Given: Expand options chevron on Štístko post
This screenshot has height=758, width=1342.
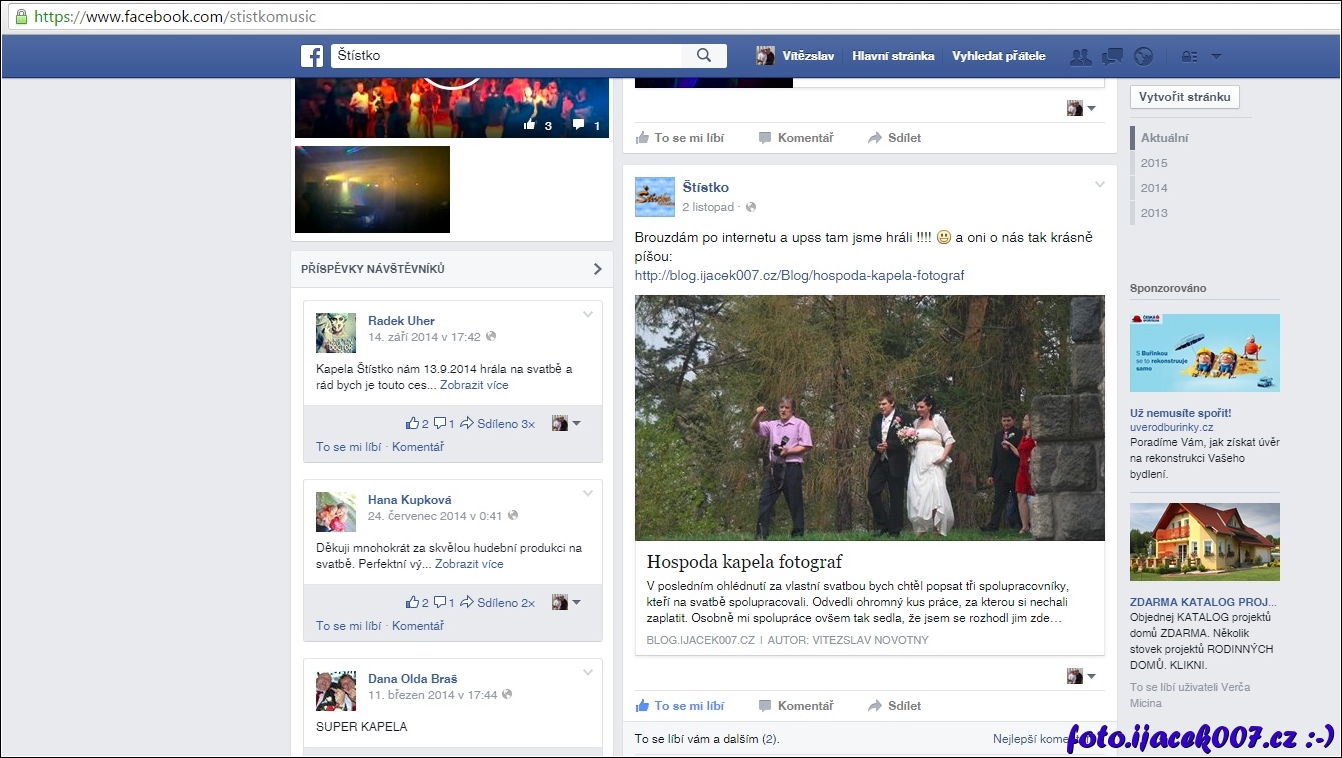Looking at the screenshot, I should click(1099, 185).
